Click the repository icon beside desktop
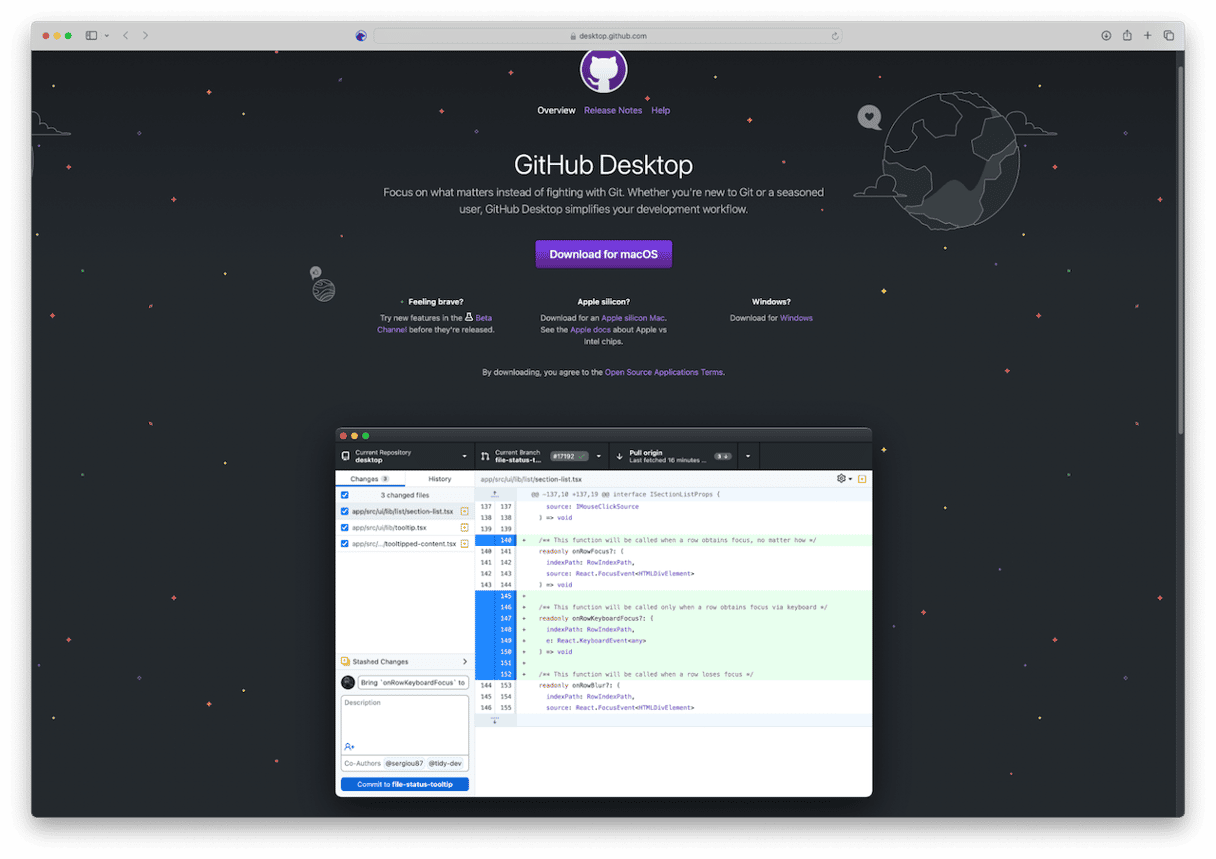 (346, 455)
